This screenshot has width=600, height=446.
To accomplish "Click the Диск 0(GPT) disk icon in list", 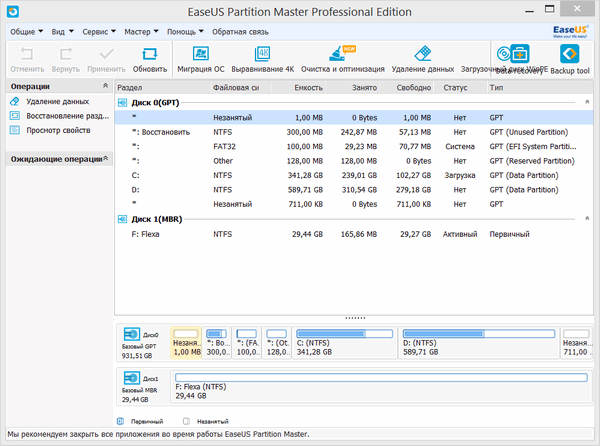I will [x=122, y=103].
